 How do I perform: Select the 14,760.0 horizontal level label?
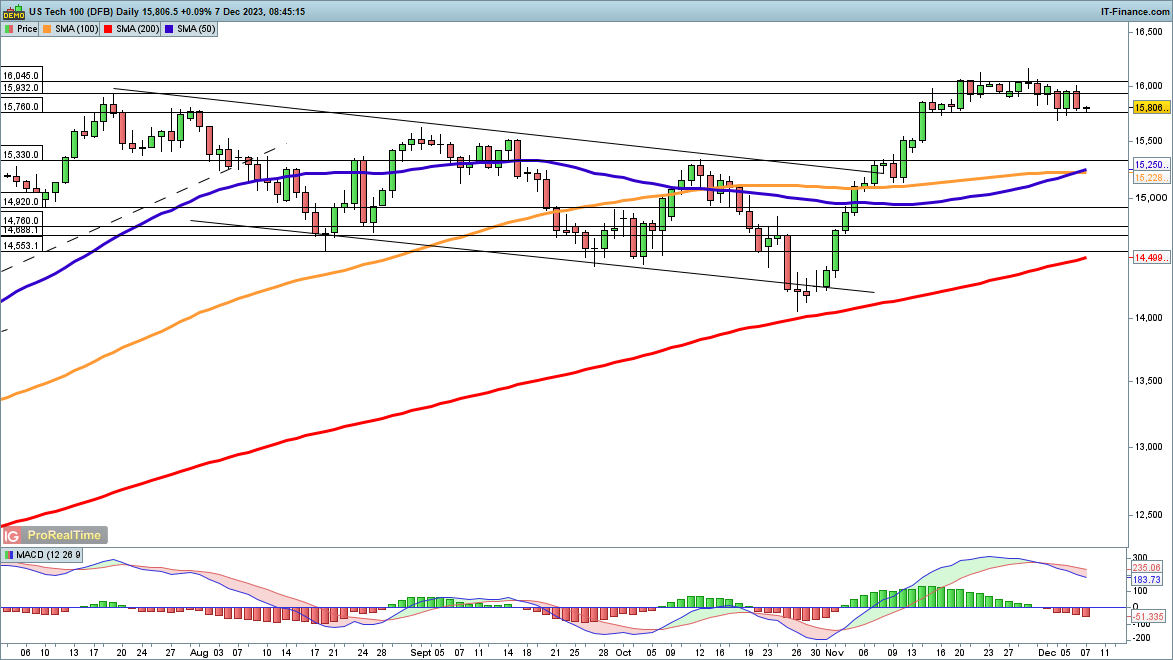21,221
